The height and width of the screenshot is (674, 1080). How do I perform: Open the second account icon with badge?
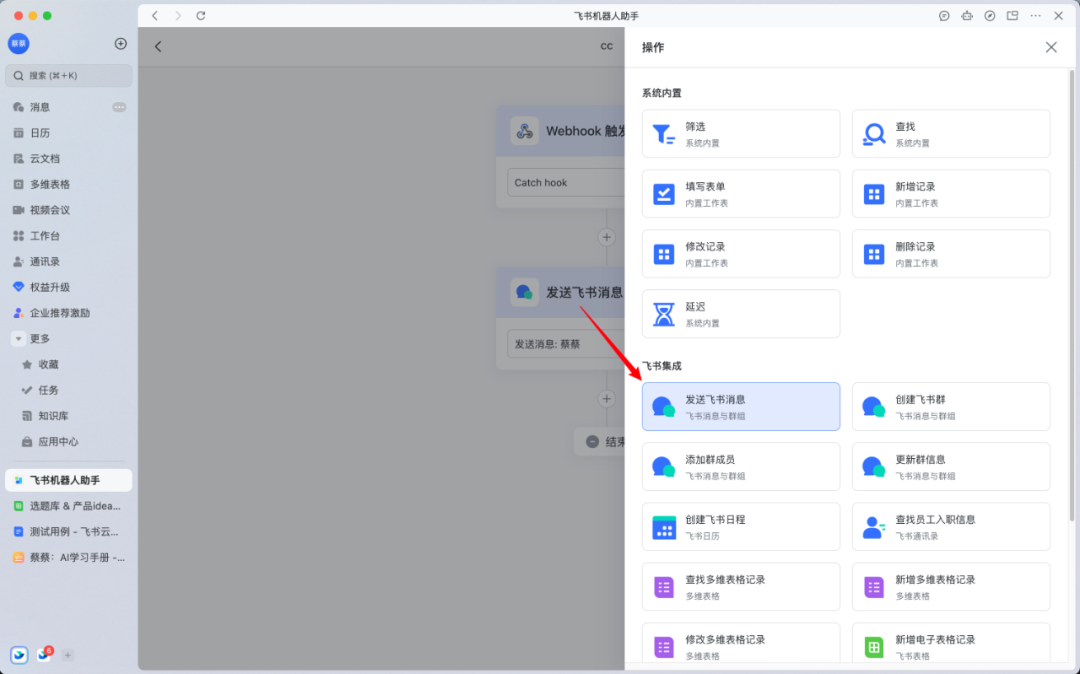(44, 655)
